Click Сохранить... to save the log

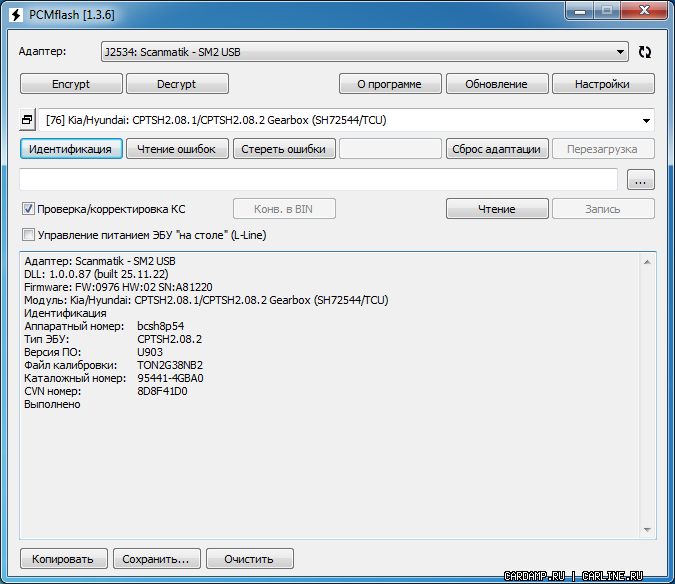[157, 559]
